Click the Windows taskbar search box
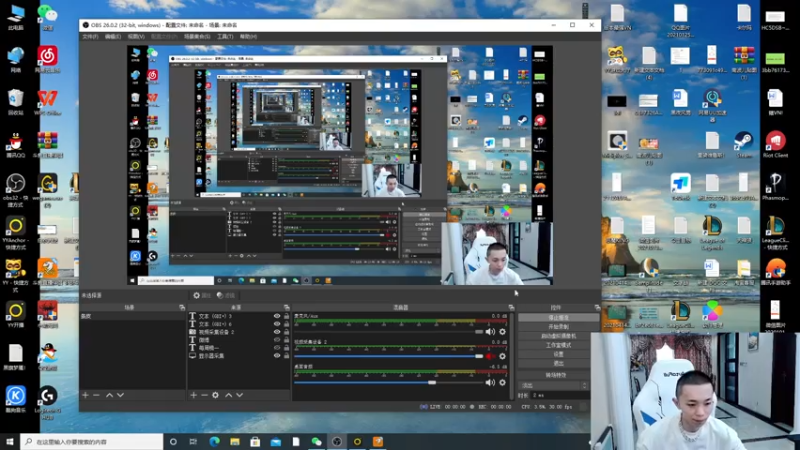The width and height of the screenshot is (800, 450). 92,442
